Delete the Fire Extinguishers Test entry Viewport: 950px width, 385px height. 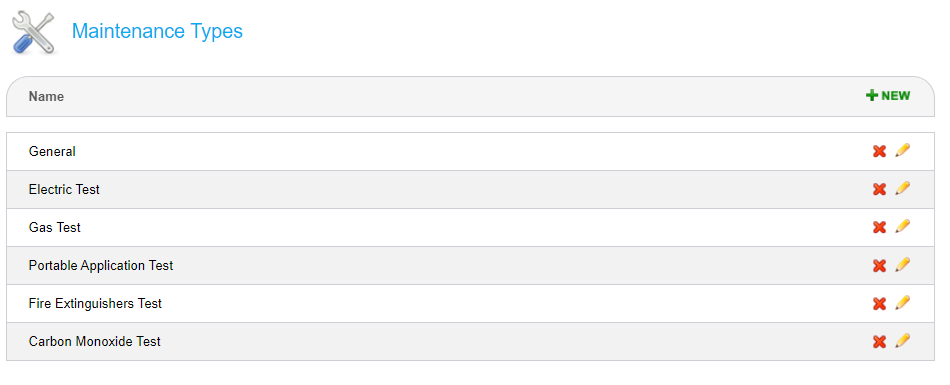point(879,304)
